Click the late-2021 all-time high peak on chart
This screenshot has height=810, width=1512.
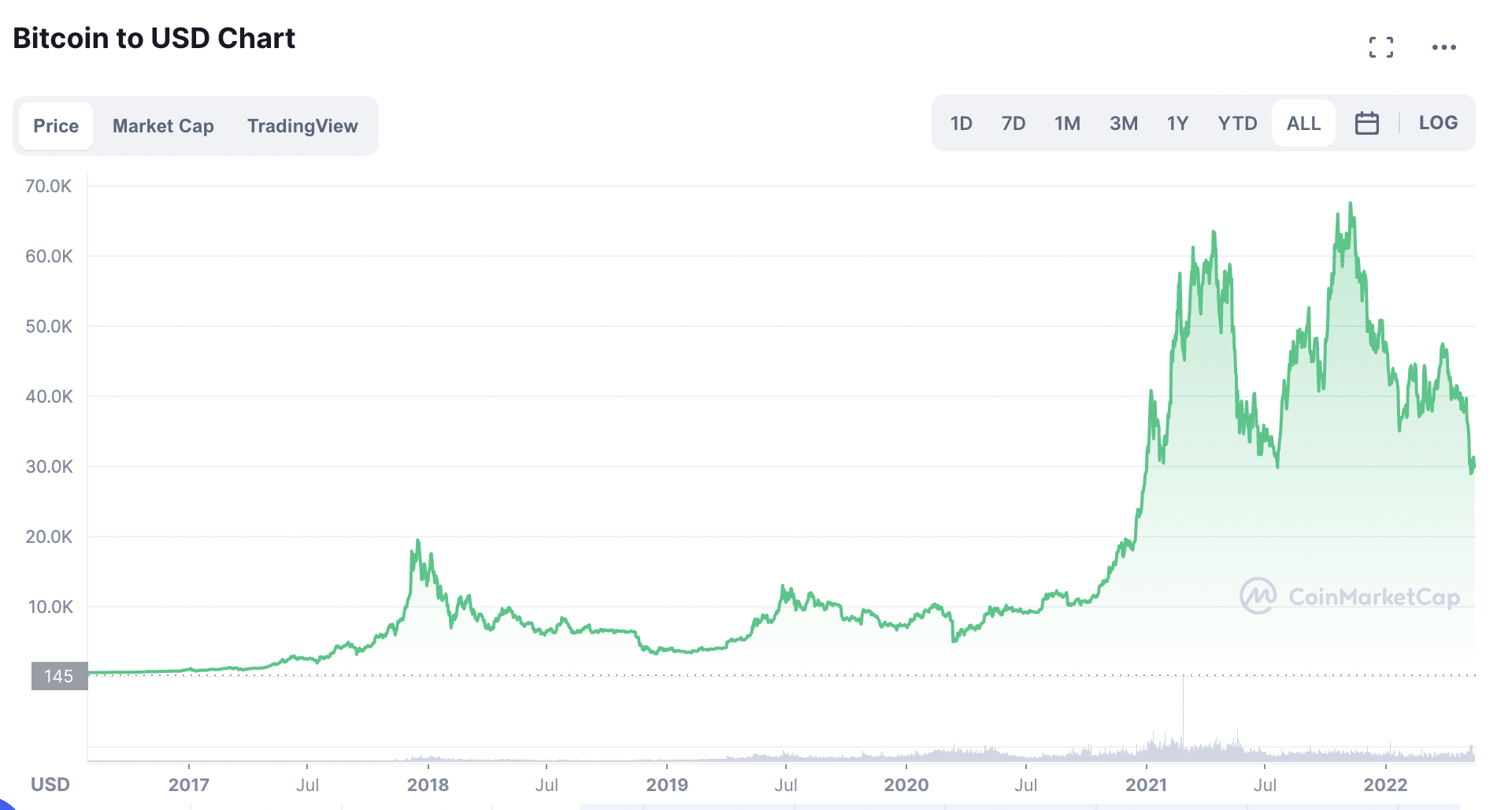(1351, 204)
